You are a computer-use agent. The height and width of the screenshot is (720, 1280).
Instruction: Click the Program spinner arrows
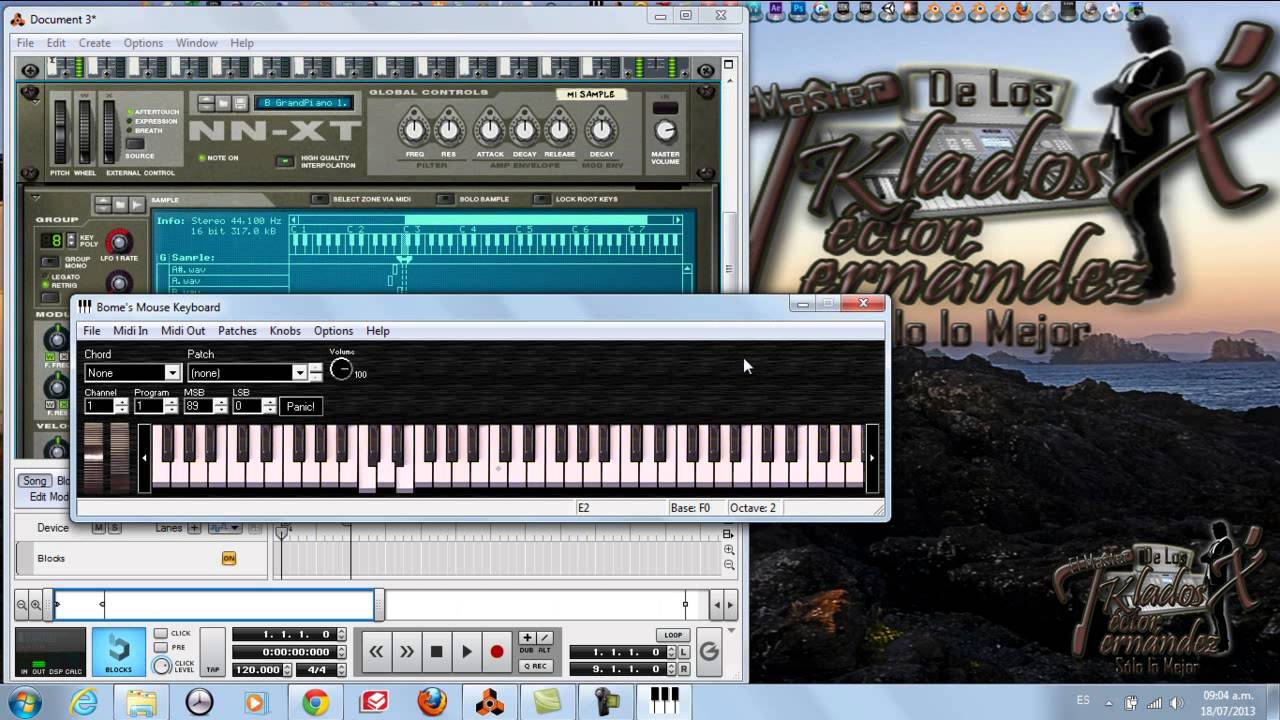tap(171, 406)
